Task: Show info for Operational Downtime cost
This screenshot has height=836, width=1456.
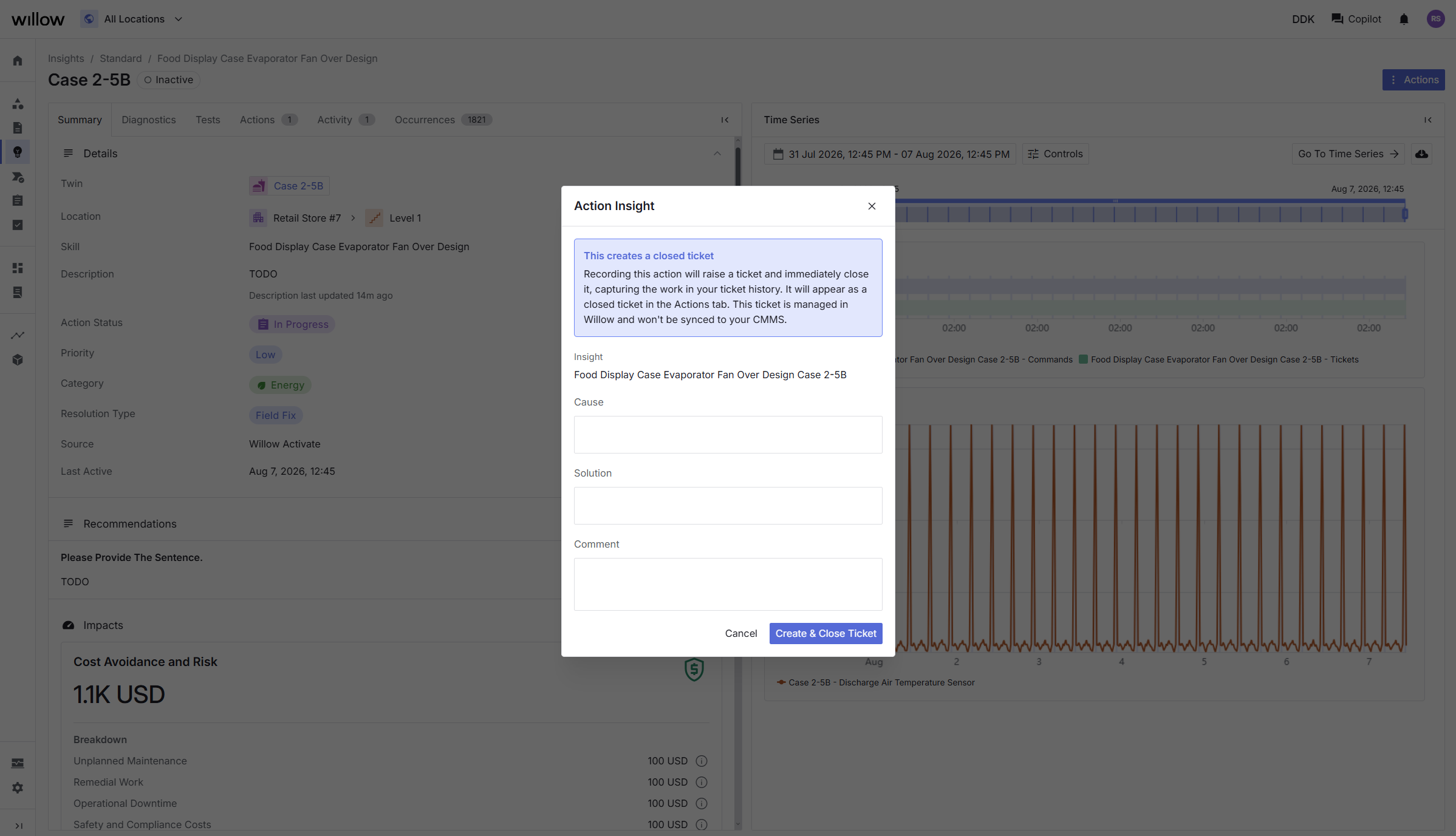Action: tap(702, 803)
